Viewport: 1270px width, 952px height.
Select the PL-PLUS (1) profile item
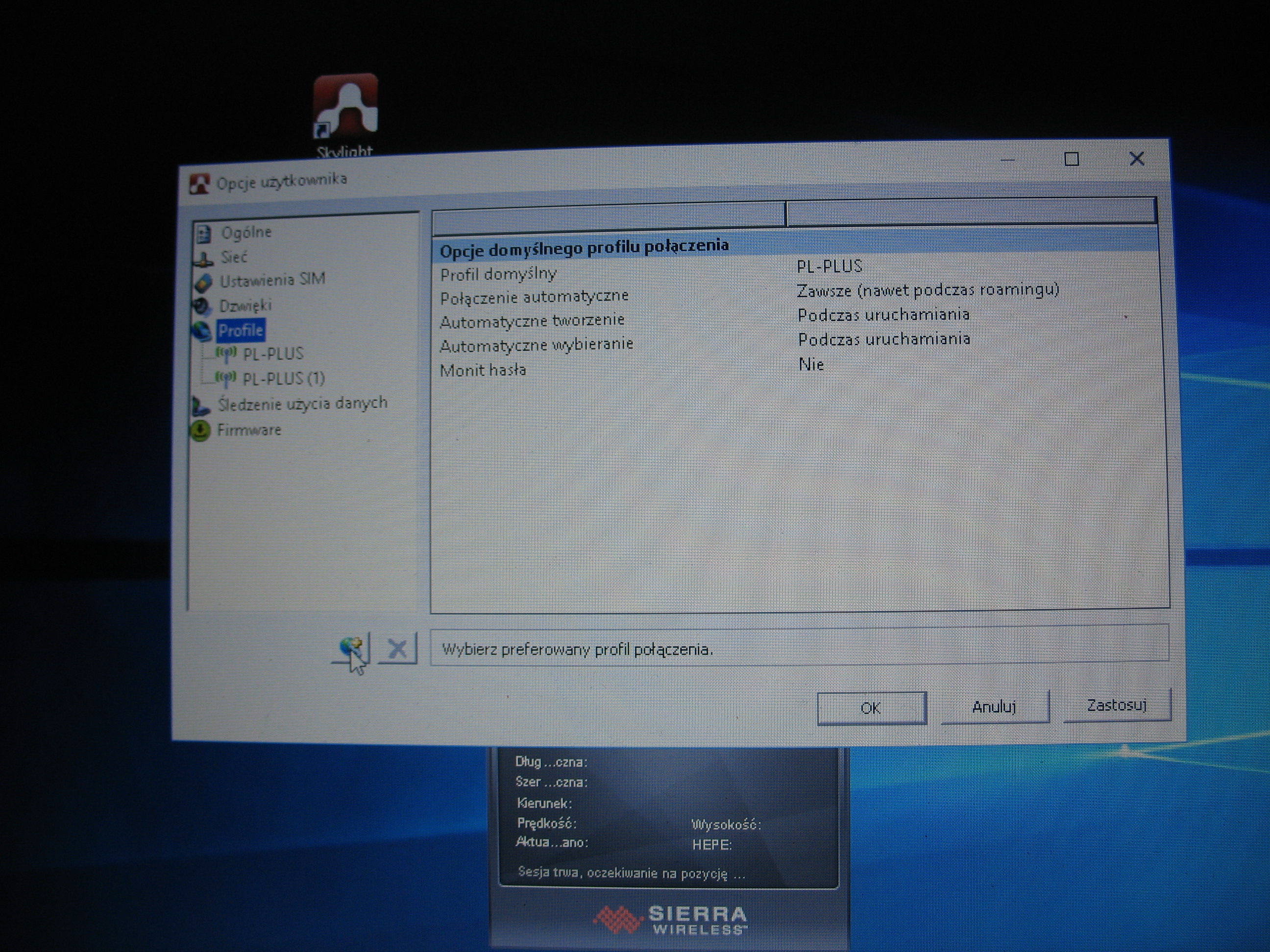283,379
